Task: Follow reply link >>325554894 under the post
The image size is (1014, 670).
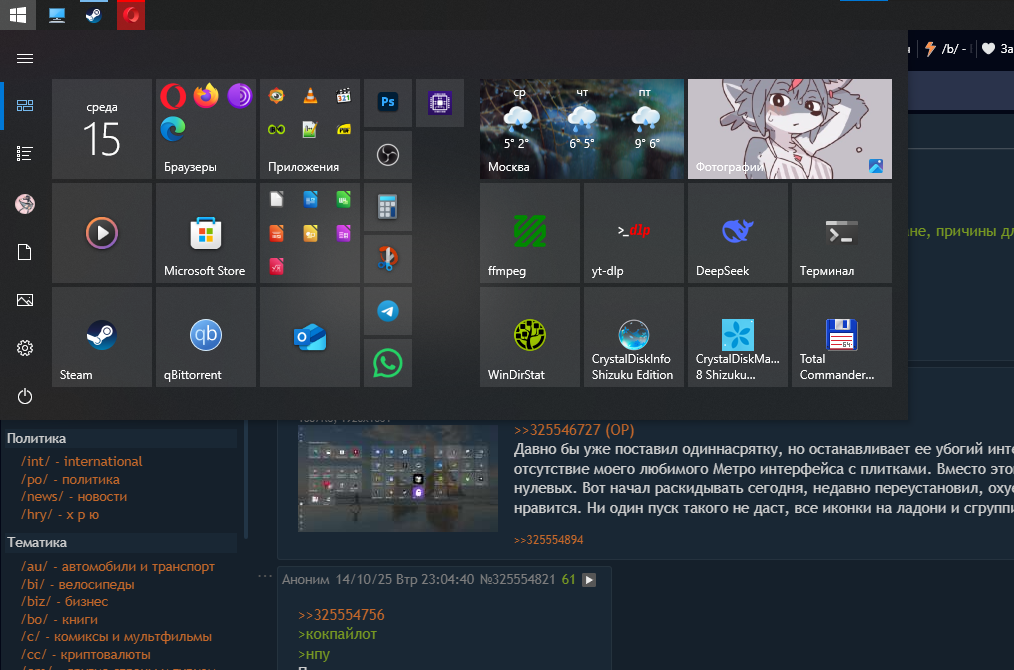Action: 548,540
